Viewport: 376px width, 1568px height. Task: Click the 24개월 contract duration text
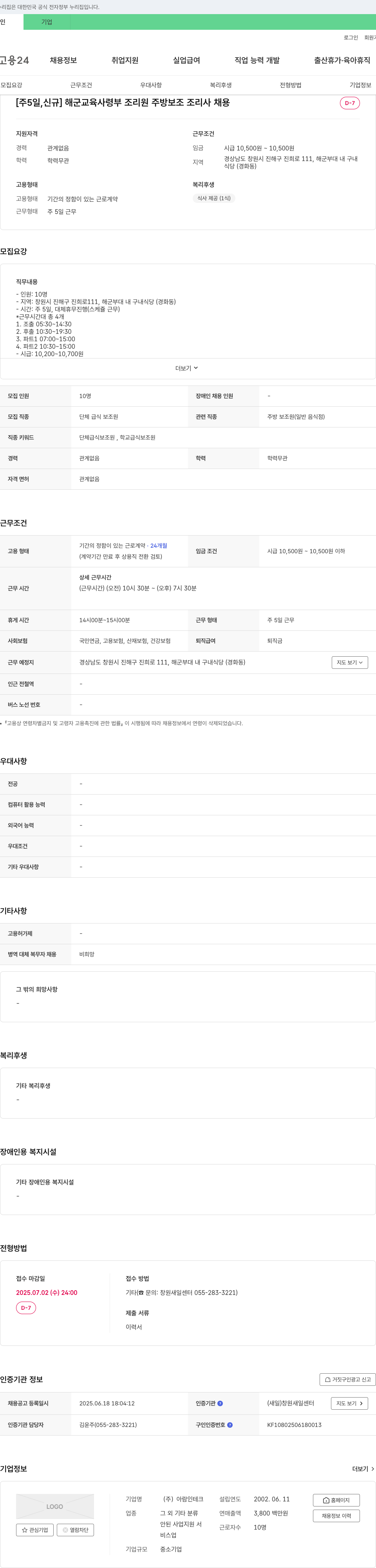[159, 546]
